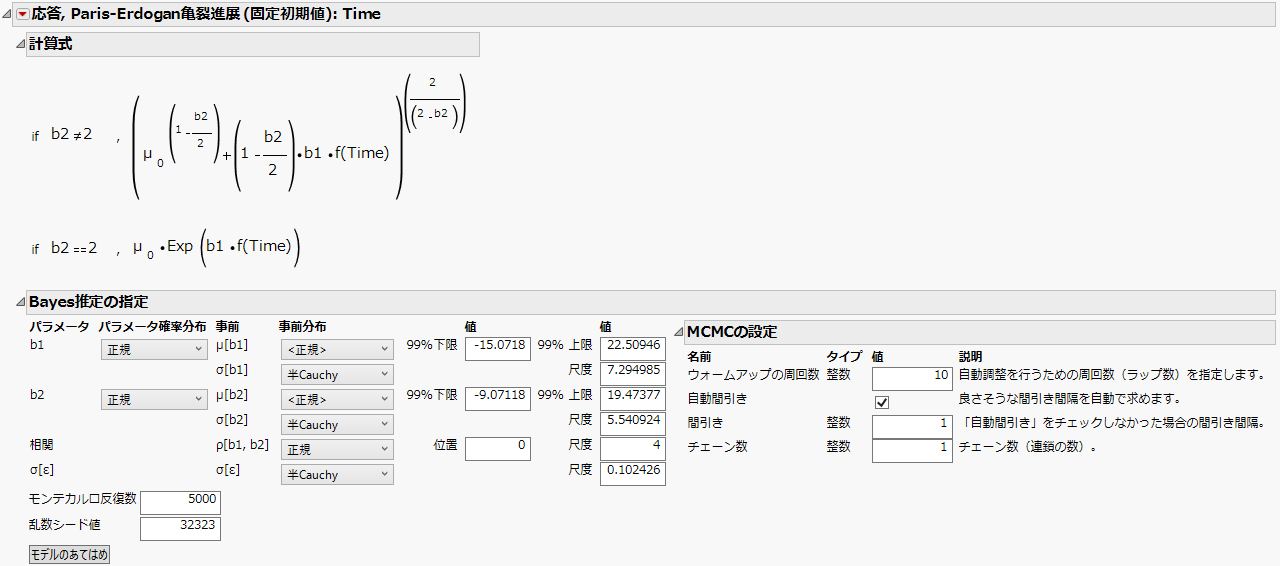This screenshot has height=566, width=1280.
Task: Collapse the MCMCの設定 section
Action: pyautogui.click(x=678, y=332)
